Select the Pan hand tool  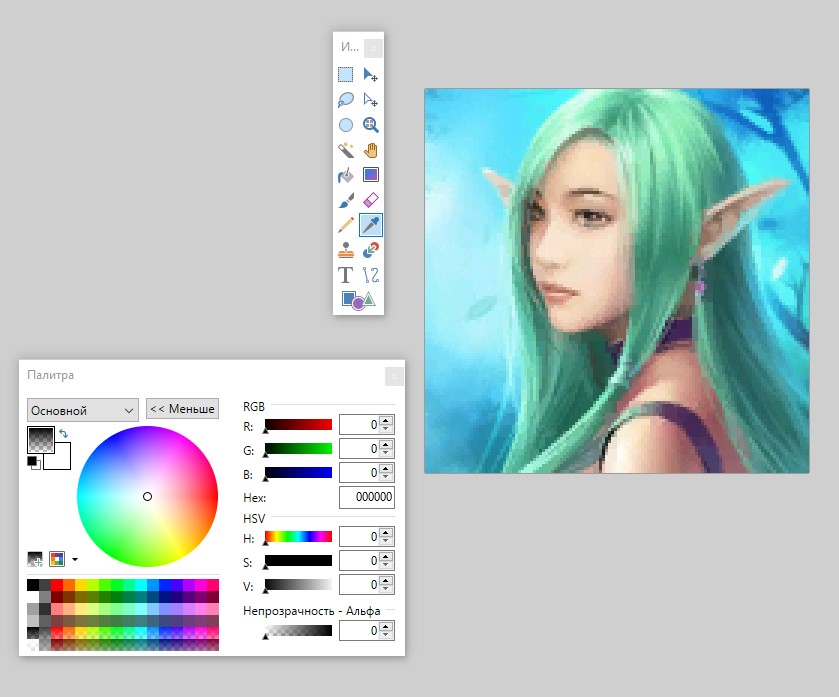click(370, 150)
